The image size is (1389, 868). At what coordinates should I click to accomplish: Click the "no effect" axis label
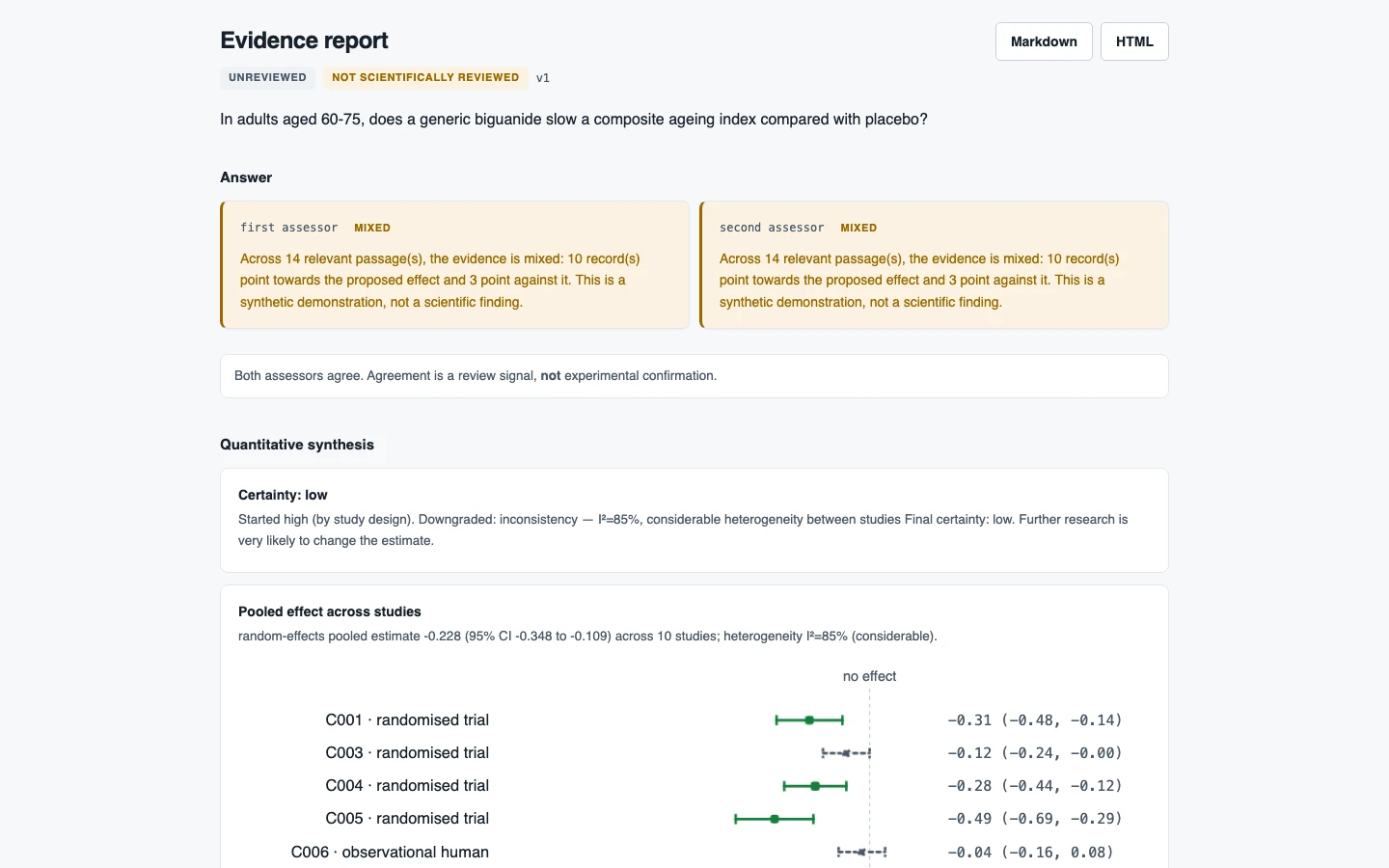click(869, 676)
